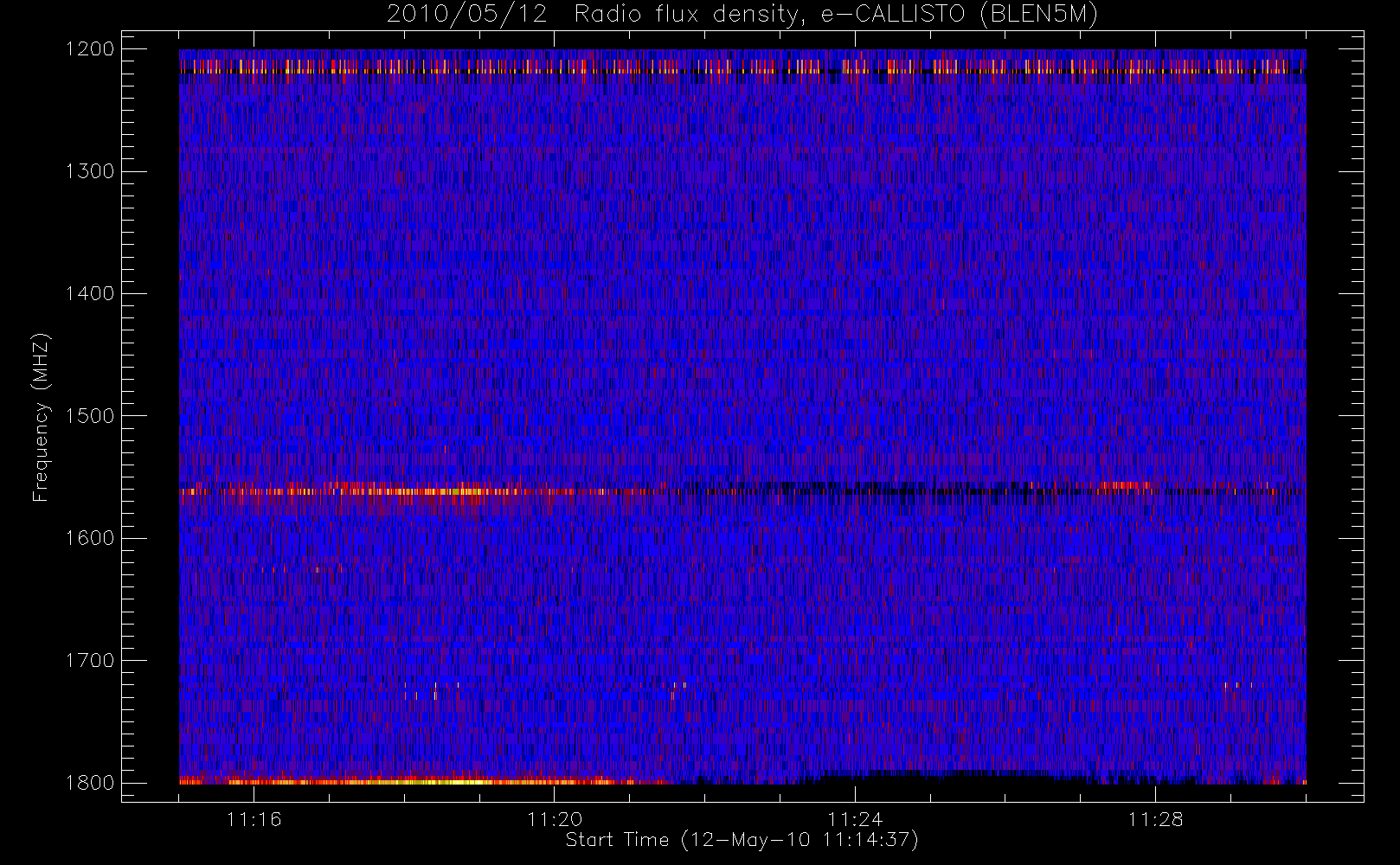Click the 'Frequency (MHZ)' axis label
The height and width of the screenshot is (865, 1400).
coord(41,417)
